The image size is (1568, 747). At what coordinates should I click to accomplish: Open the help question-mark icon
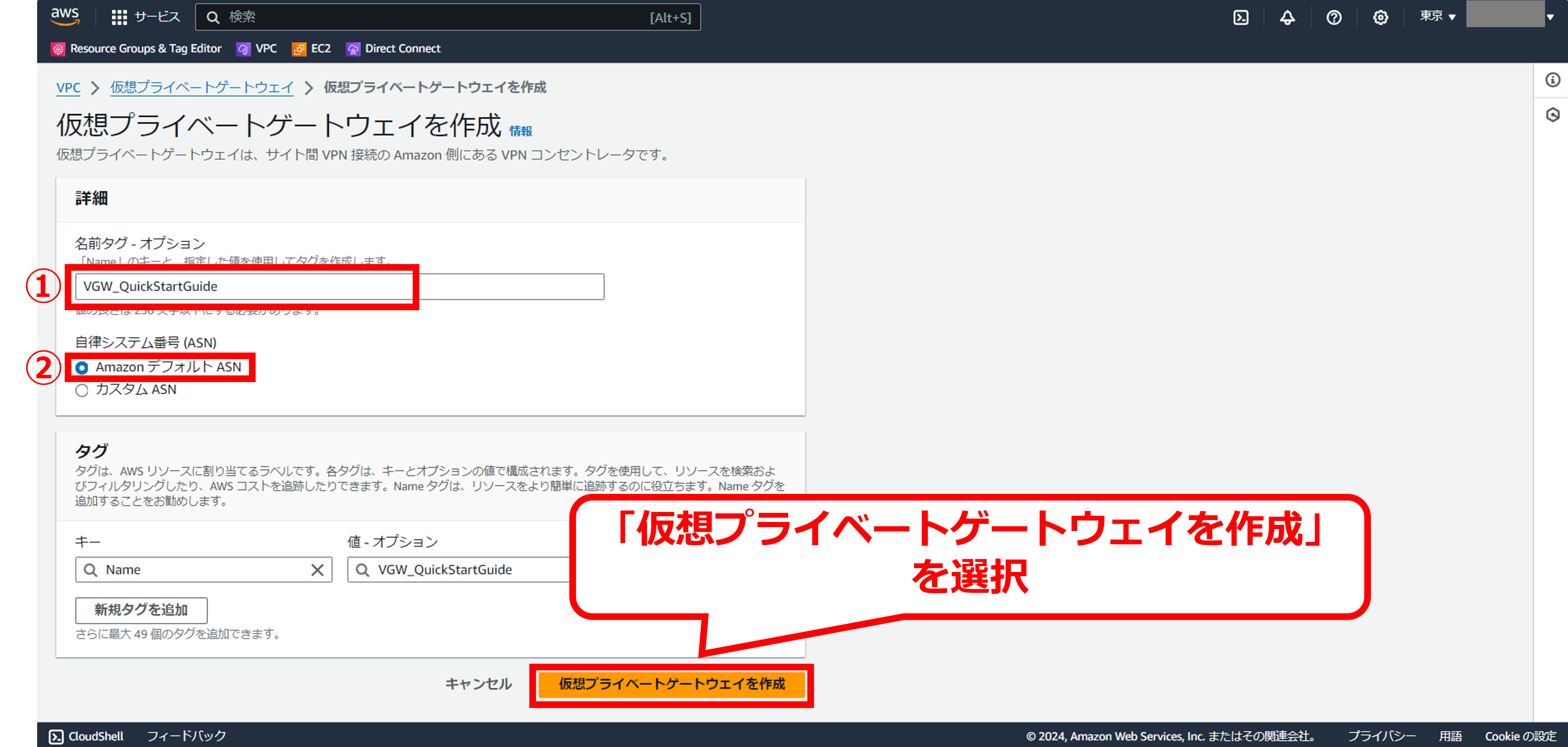(1334, 18)
